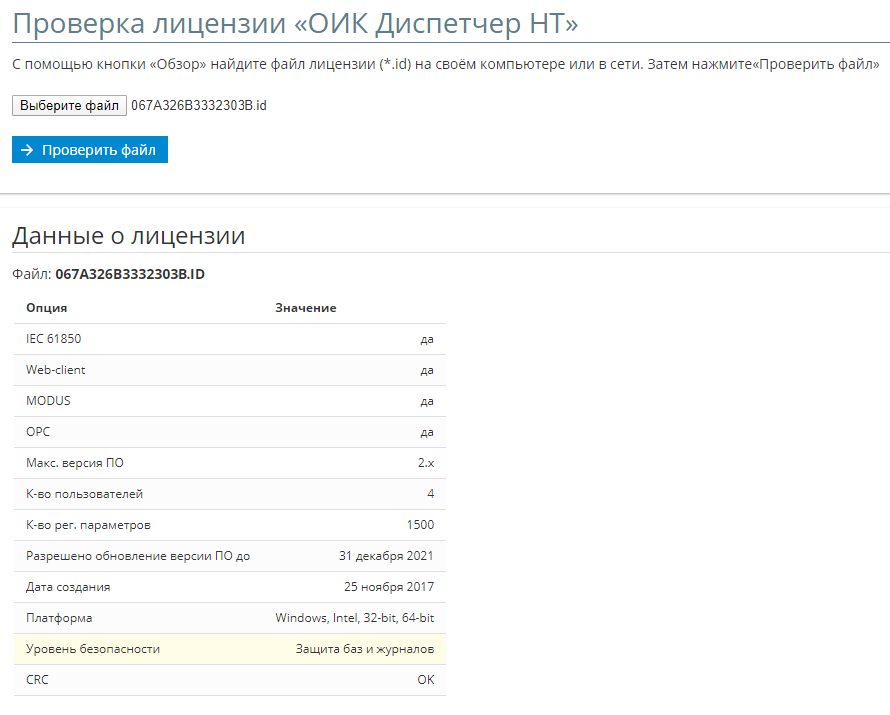
Task: Click the «Опция» column header
Action: click(47, 308)
